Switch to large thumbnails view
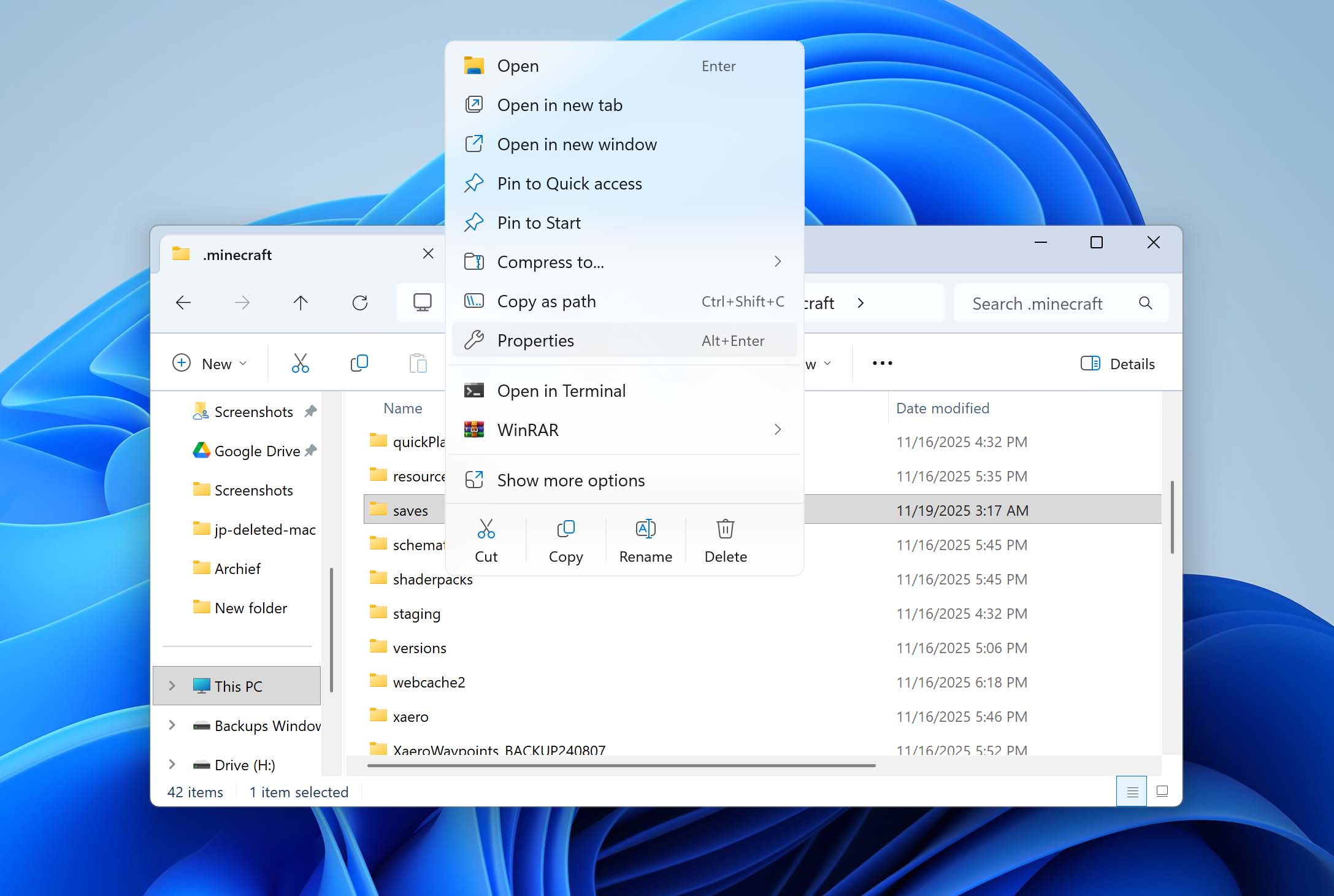Image resolution: width=1334 pixels, height=896 pixels. (1162, 791)
